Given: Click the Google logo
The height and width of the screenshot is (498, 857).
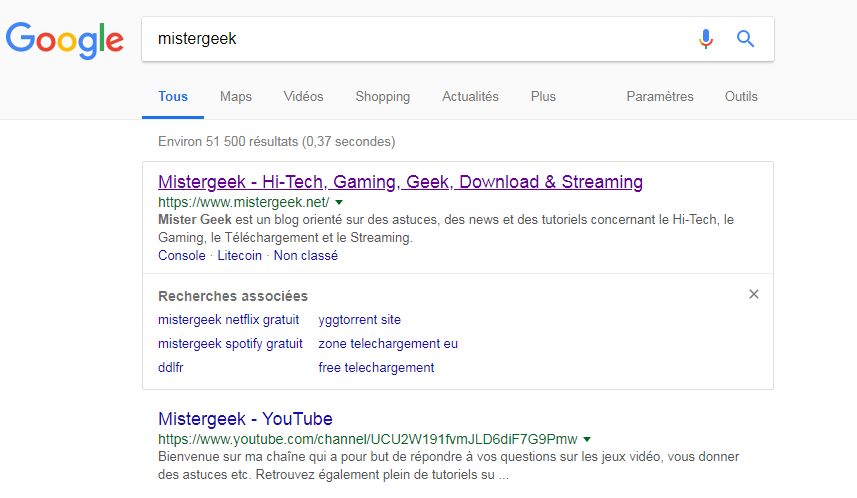Looking at the screenshot, I should [64, 40].
